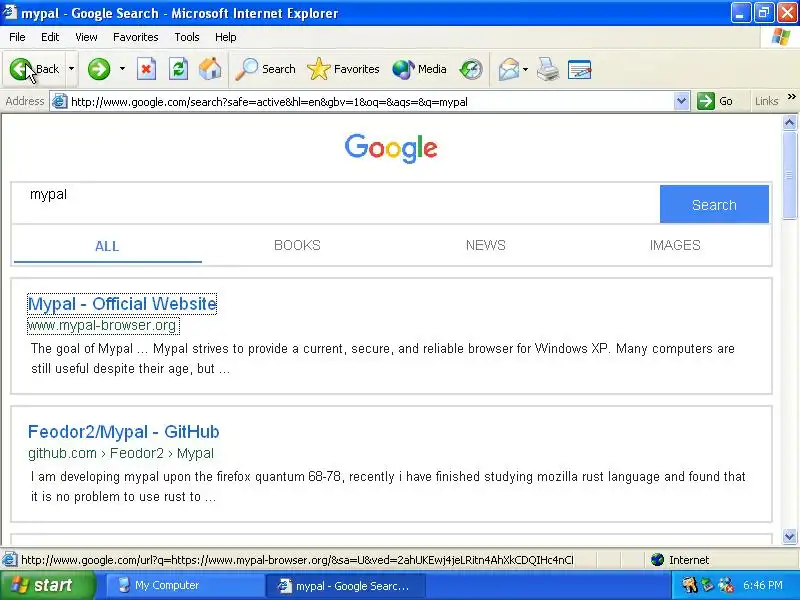Open the Forward history dropdown arrow
This screenshot has width=800, height=600.
click(x=122, y=69)
